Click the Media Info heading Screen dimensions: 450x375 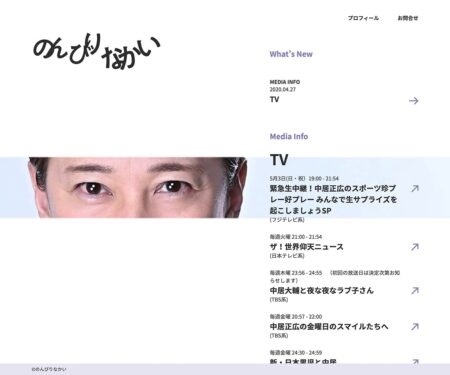(289, 136)
